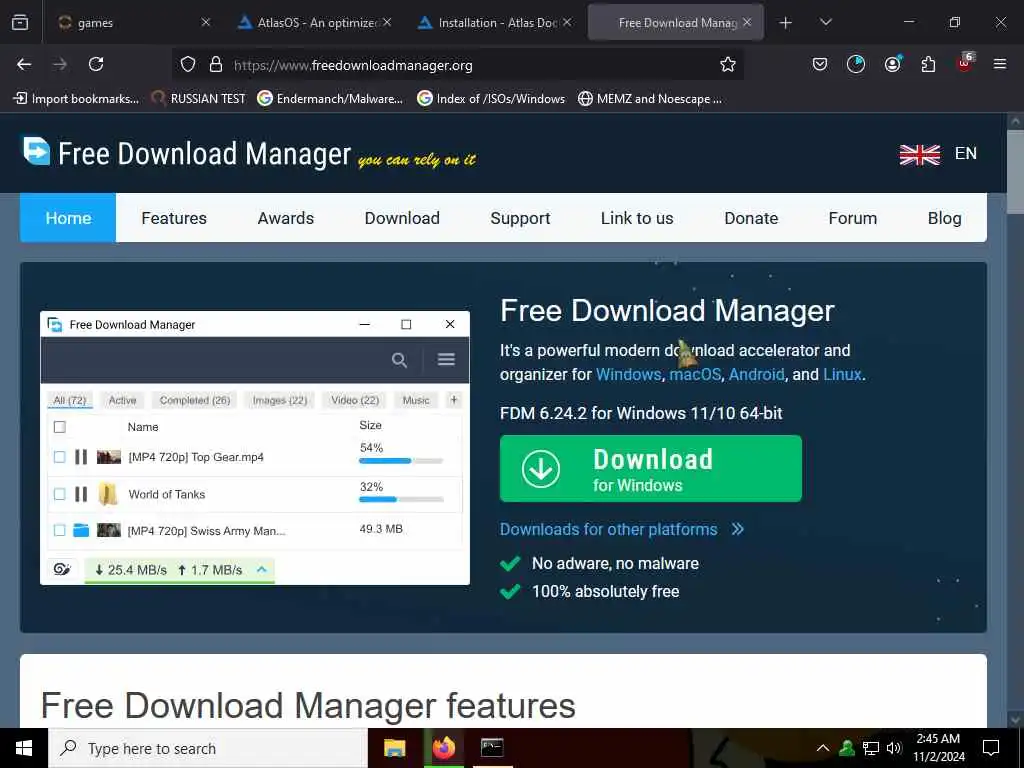Click the search magnifier in FDM preview
This screenshot has width=1024, height=768.
399,360
